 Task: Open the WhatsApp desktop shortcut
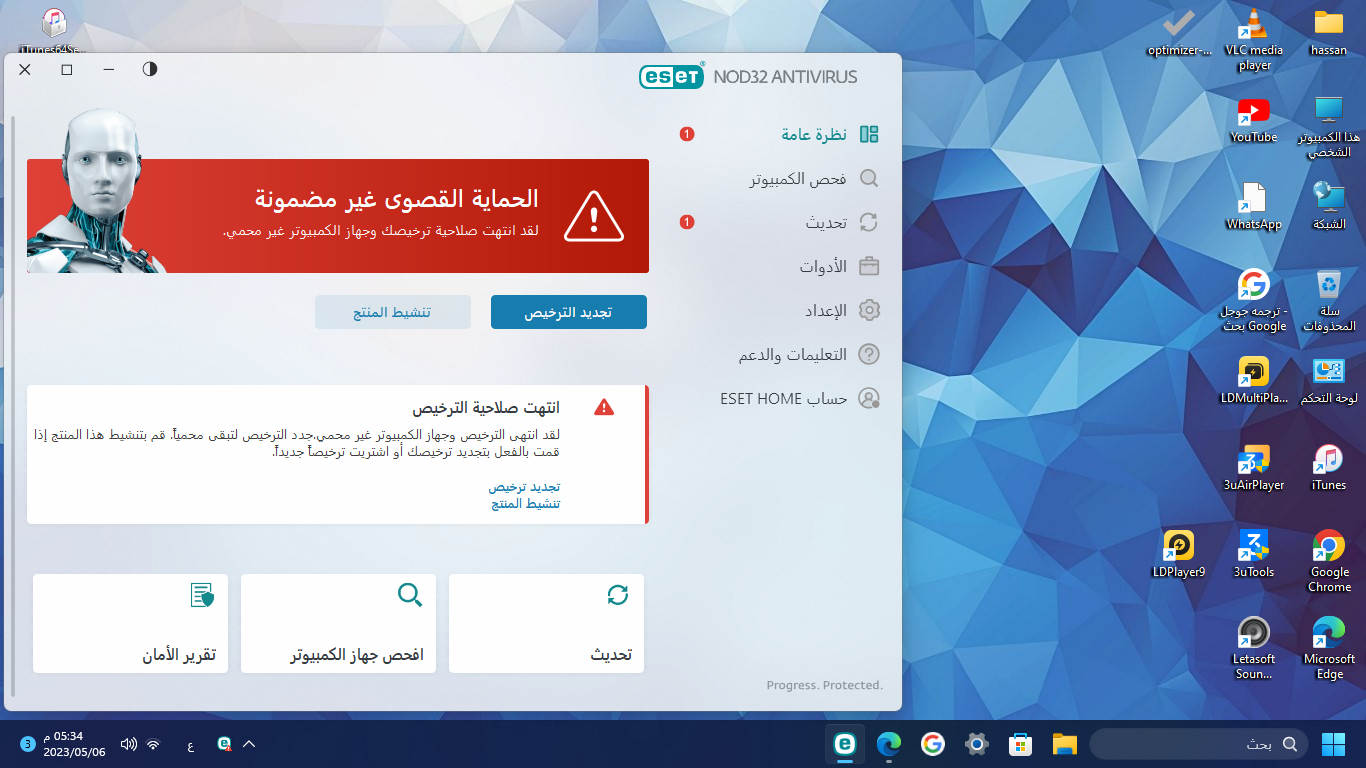[x=1254, y=207]
